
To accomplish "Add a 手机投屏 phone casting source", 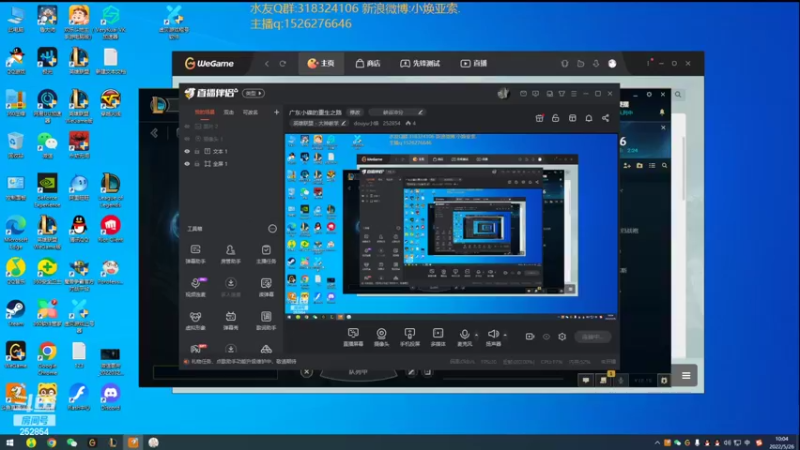I will pyautogui.click(x=409, y=337).
